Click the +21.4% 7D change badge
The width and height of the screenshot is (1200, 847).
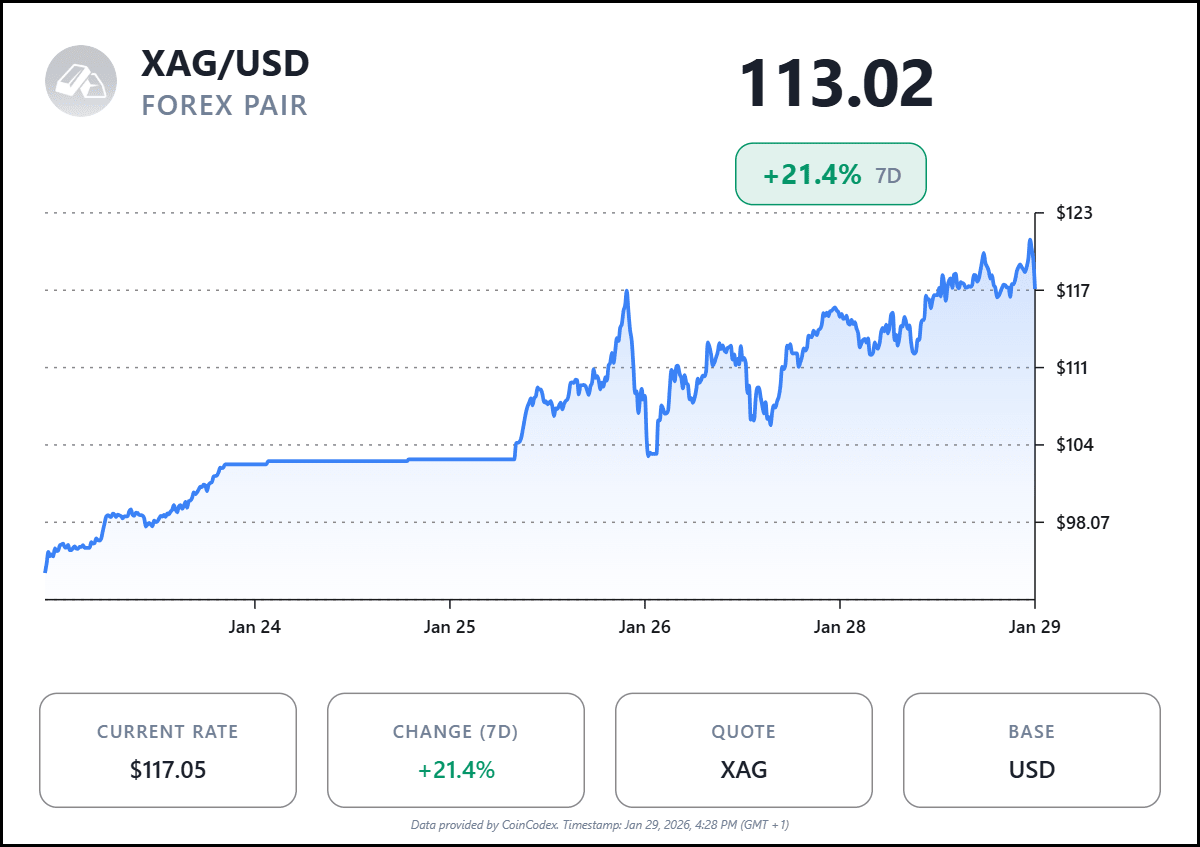click(831, 175)
